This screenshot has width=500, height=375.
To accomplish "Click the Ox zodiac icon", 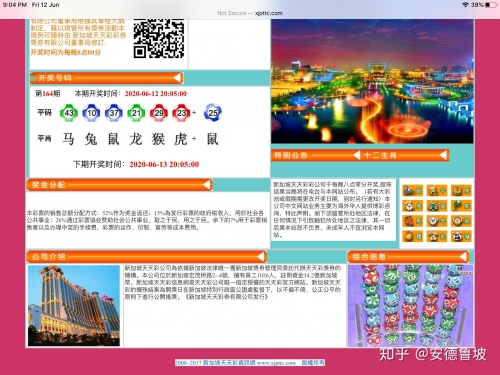I will (x=437, y=190).
